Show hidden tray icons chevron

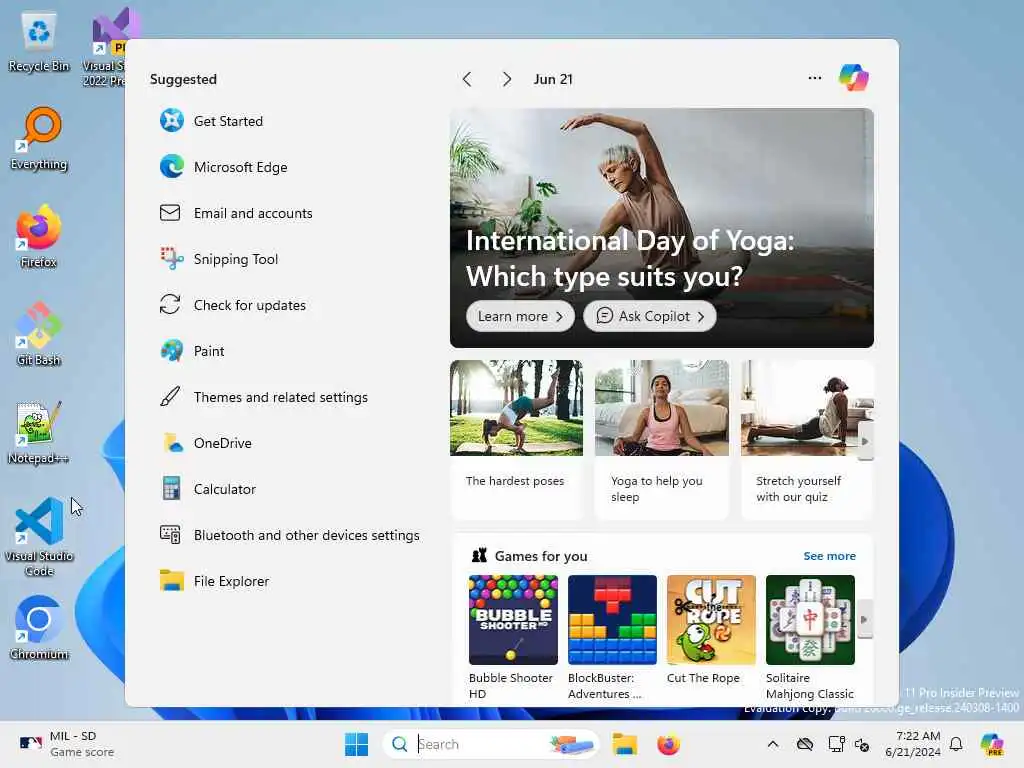click(773, 744)
